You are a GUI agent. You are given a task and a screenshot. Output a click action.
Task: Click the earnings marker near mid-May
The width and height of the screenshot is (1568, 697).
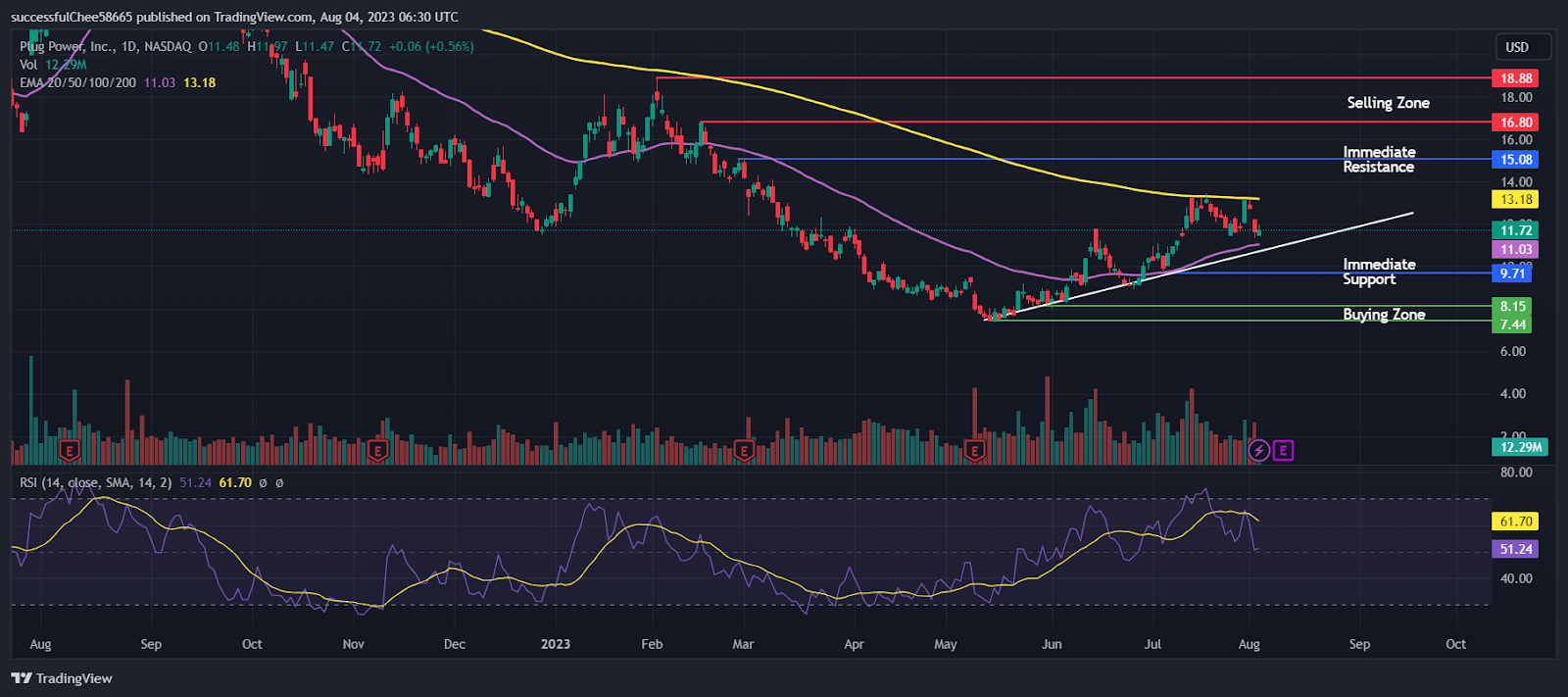[x=974, y=451]
